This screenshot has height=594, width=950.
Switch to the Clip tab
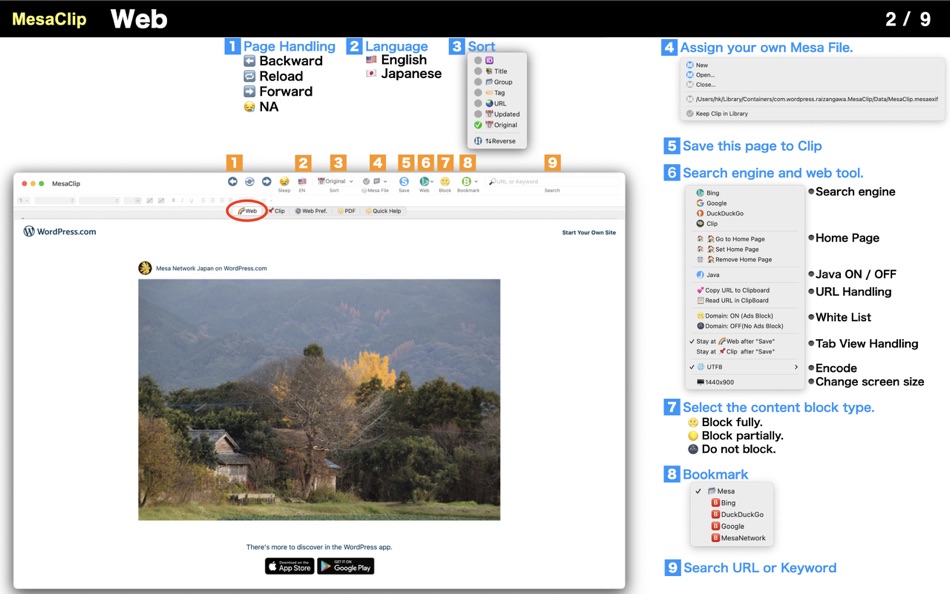(276, 211)
